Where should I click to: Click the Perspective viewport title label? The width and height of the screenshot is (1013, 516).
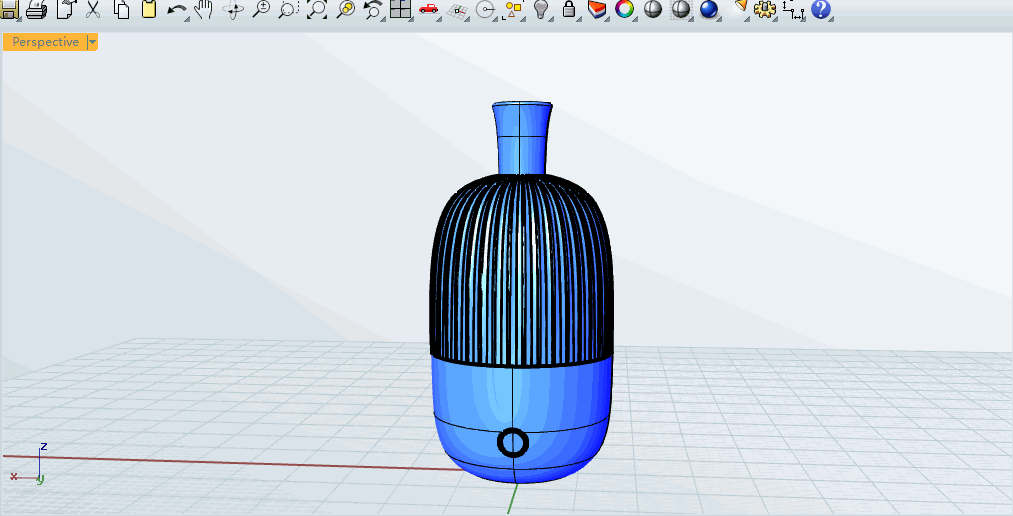coord(45,42)
